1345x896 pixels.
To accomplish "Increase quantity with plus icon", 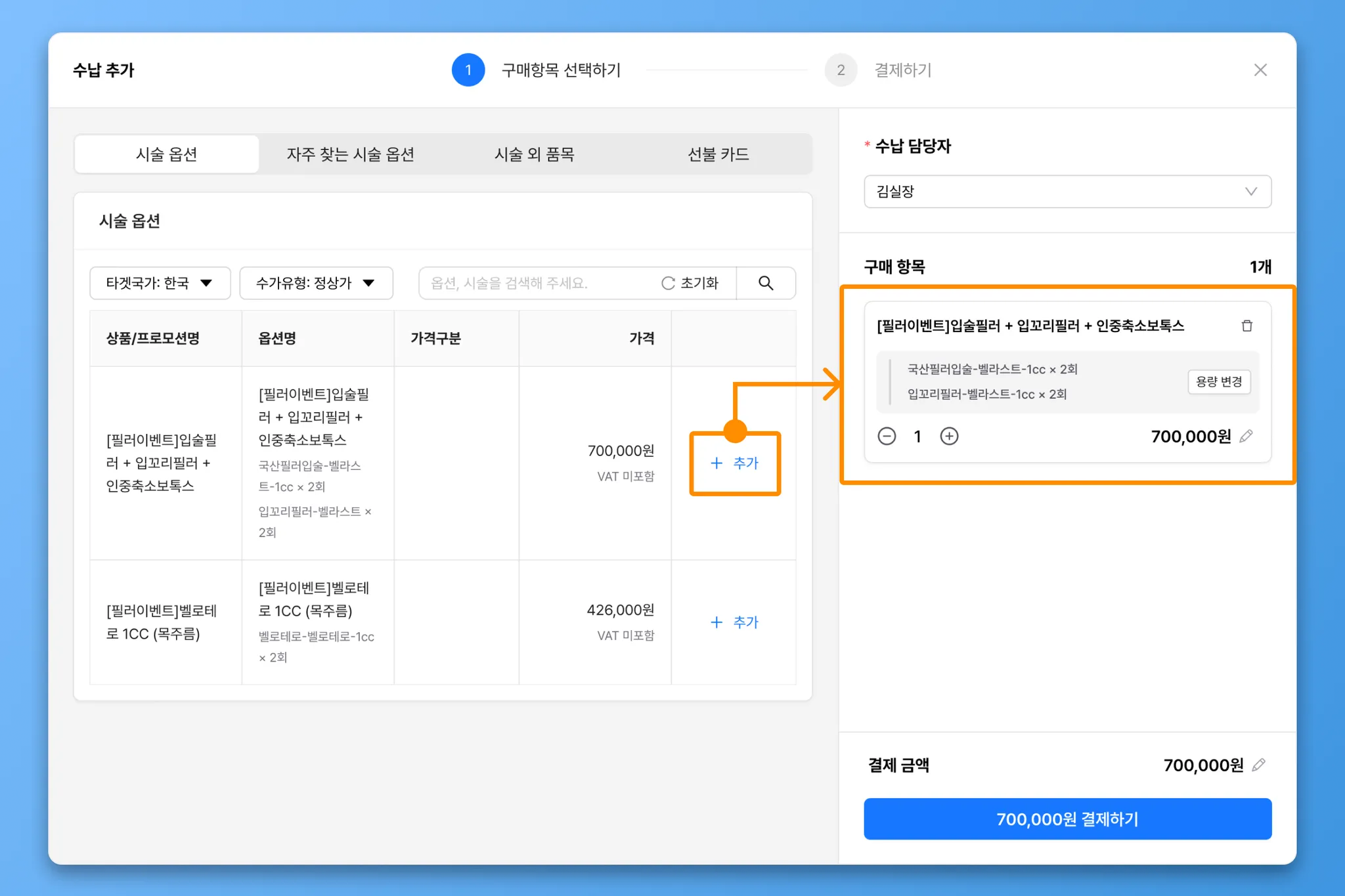I will 949,436.
